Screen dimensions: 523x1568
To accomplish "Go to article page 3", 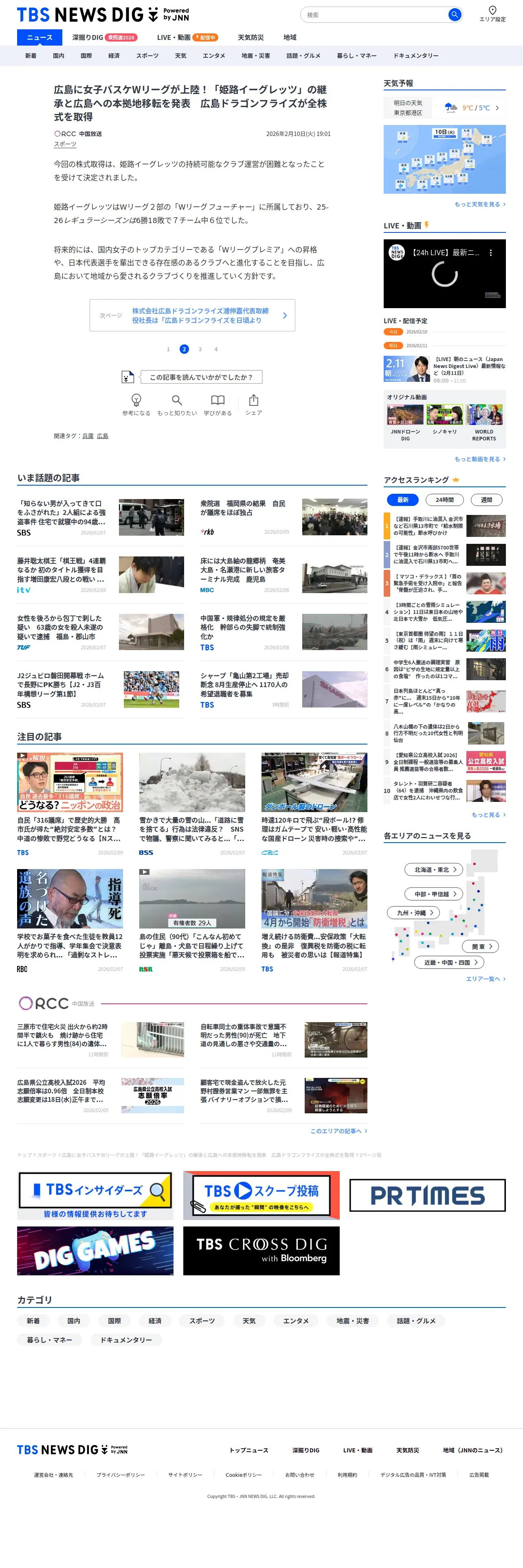I will click(x=200, y=349).
